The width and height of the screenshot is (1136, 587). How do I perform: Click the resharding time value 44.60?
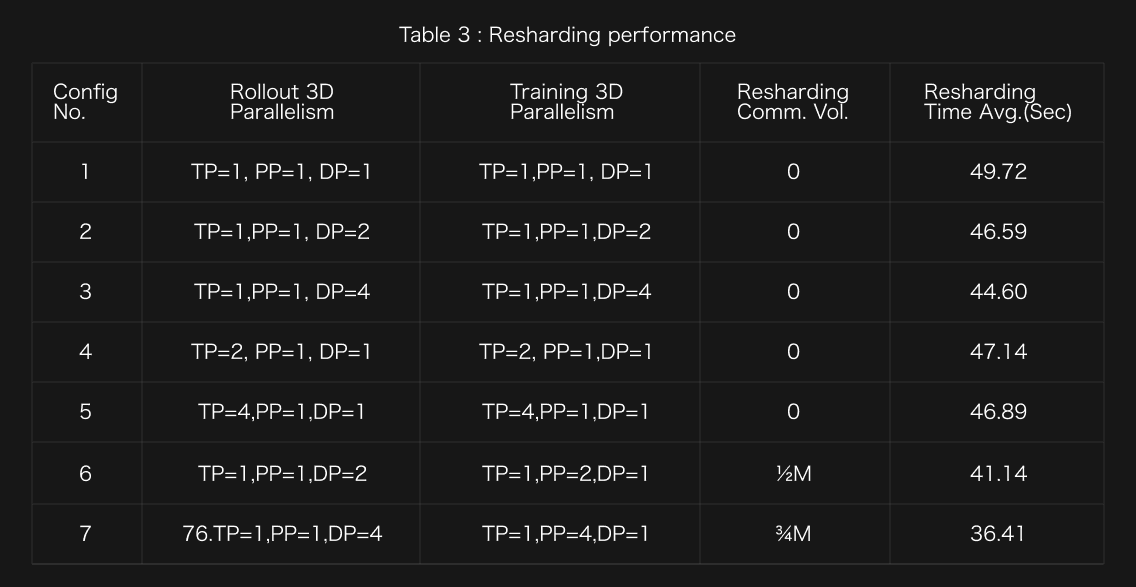pos(998,292)
